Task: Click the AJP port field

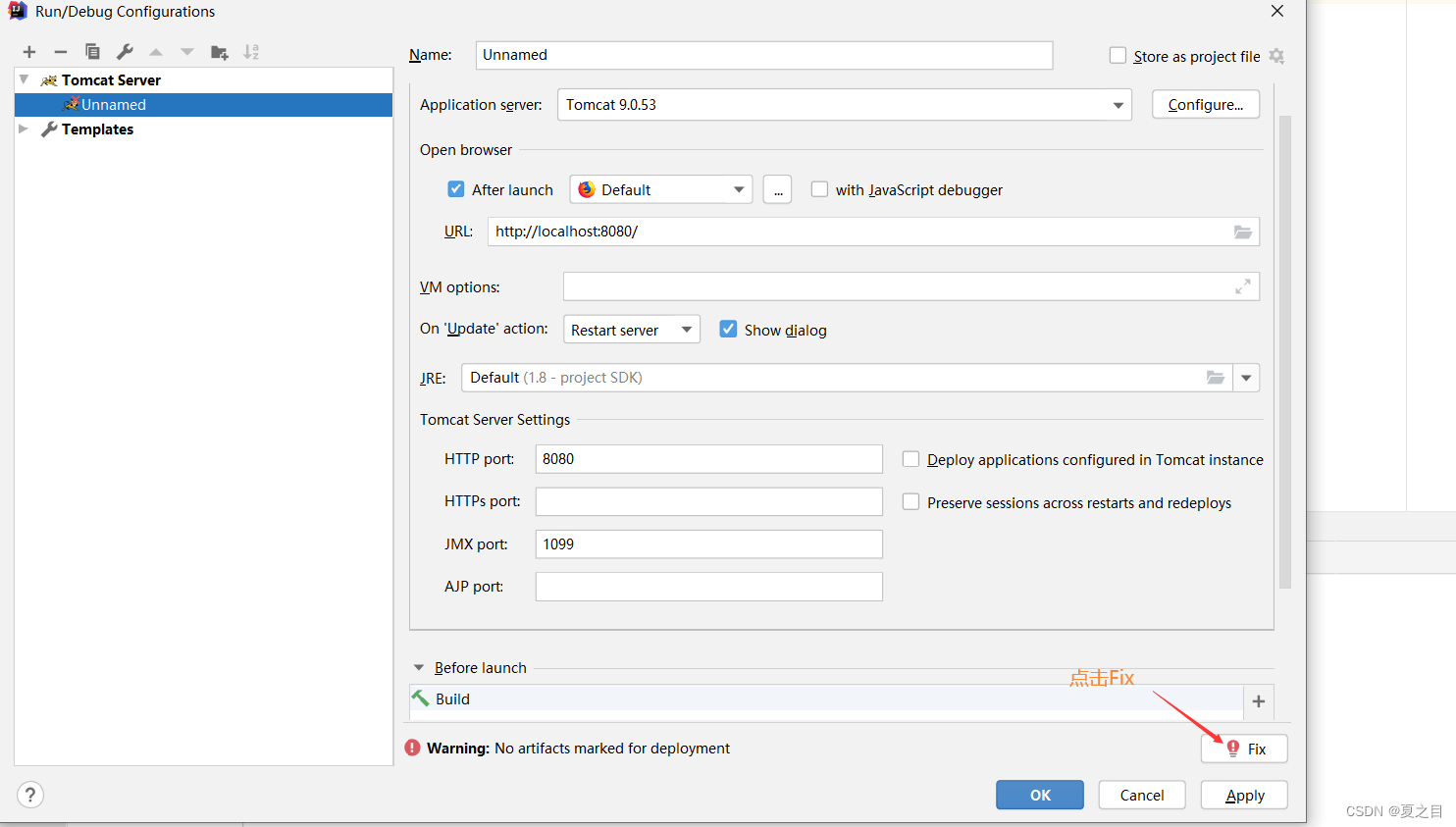Action: pos(709,587)
